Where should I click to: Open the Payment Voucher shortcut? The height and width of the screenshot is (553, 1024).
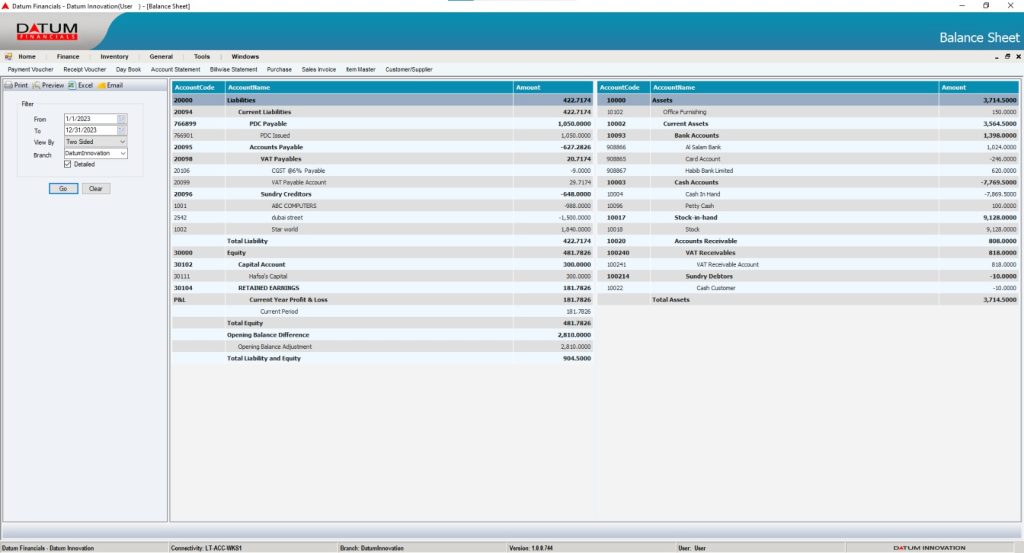pos(29,69)
